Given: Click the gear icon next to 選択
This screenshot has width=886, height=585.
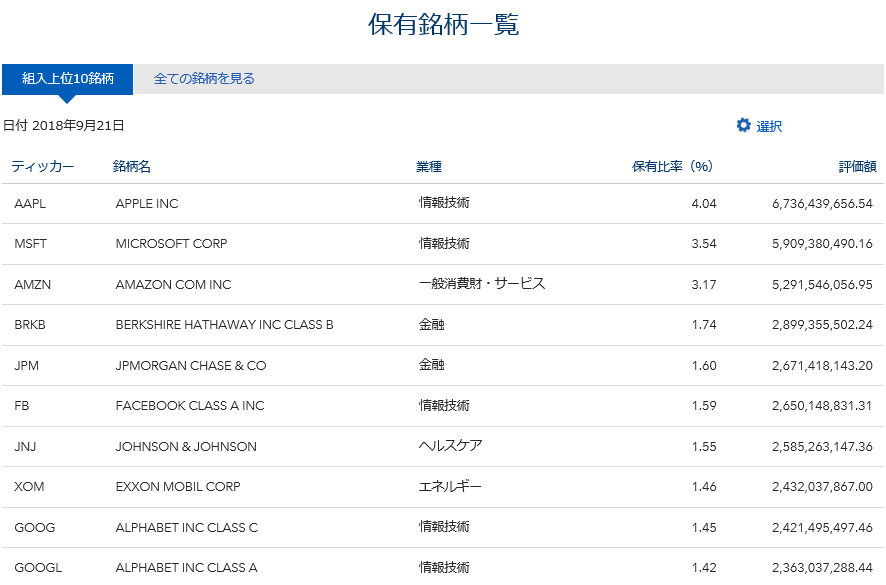Looking at the screenshot, I should (x=744, y=125).
